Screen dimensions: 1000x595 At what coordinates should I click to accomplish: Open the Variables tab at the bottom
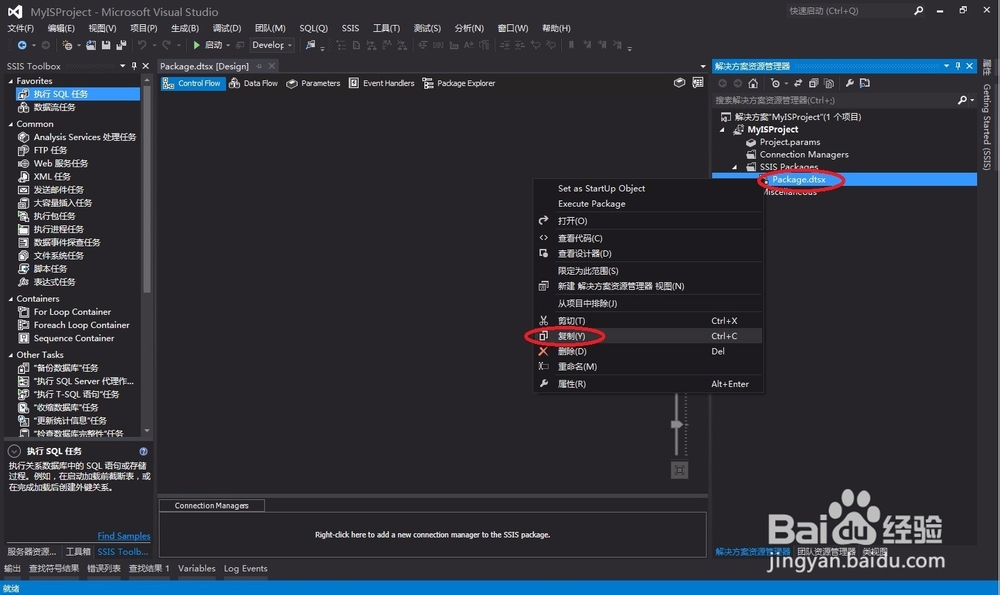pyautogui.click(x=196, y=568)
